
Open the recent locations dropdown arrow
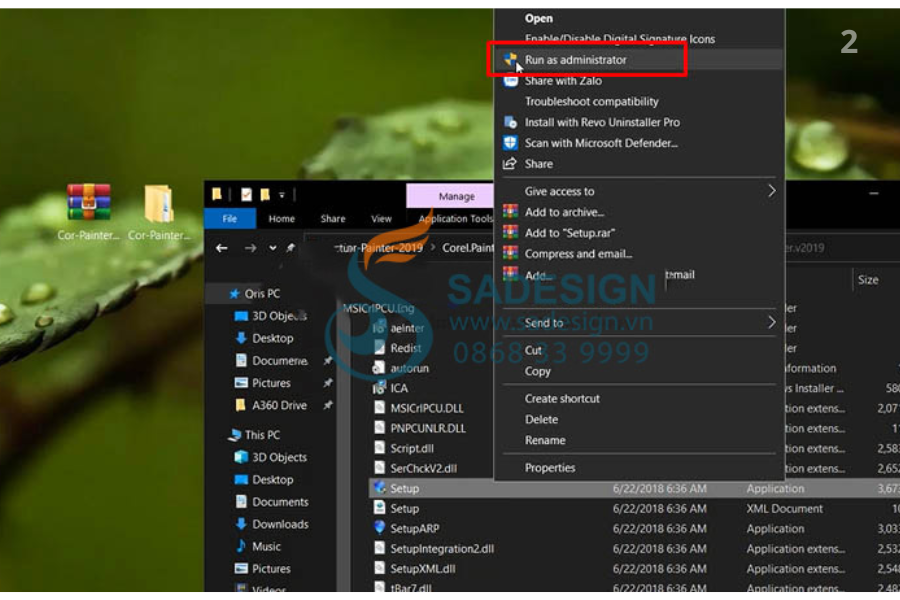pyautogui.click(x=273, y=248)
